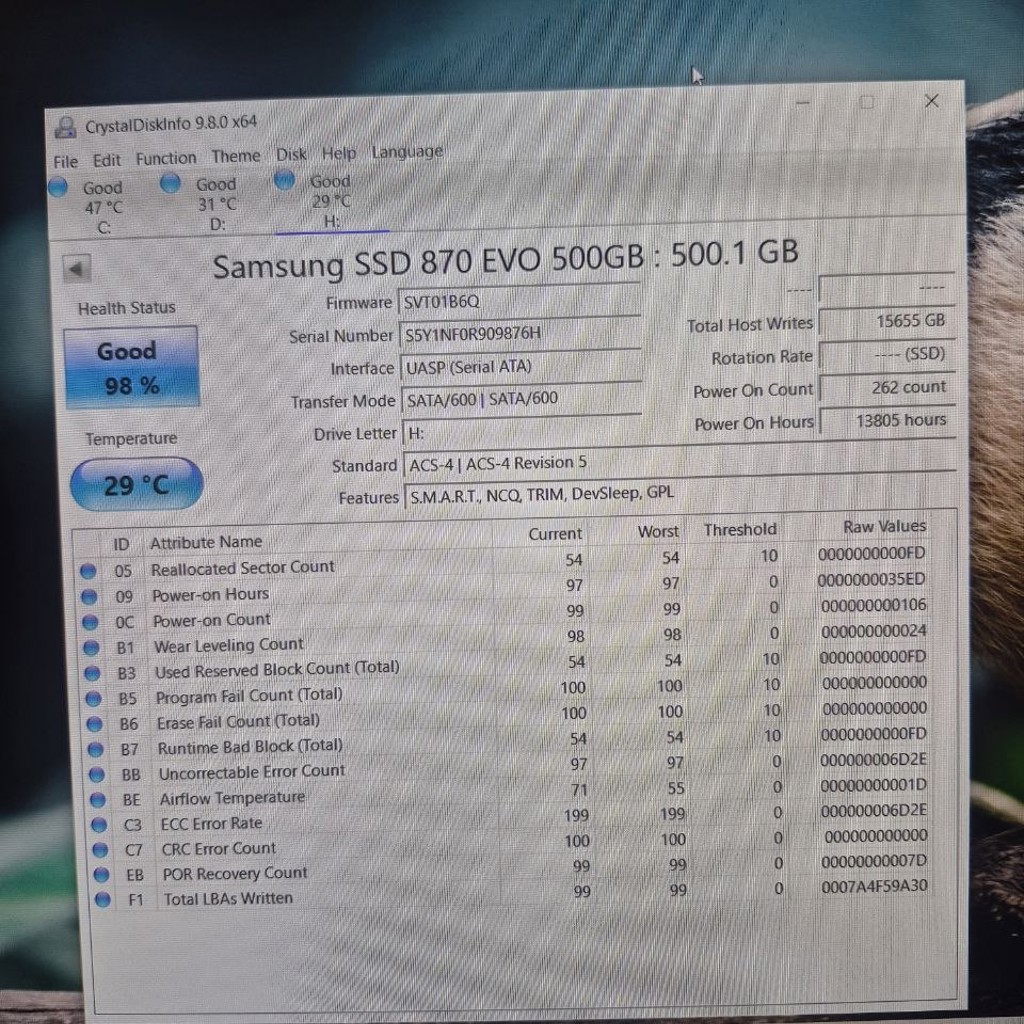Click the Total Host Writes value 15655 GB
1024x1024 pixels.
click(x=886, y=321)
